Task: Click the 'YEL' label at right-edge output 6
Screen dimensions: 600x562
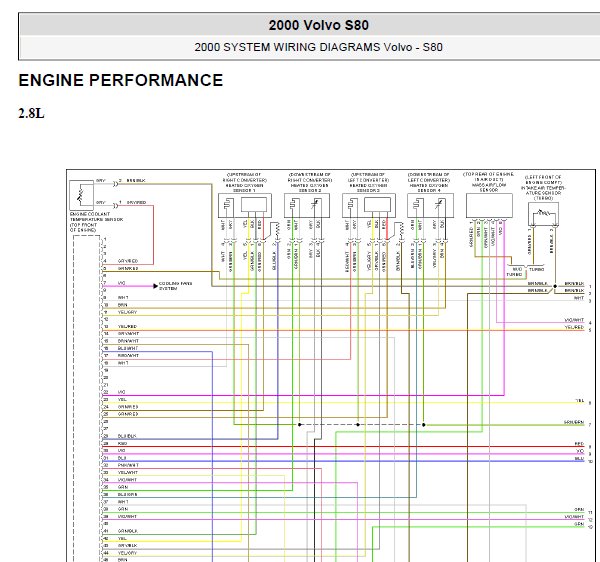Action: pos(580,401)
